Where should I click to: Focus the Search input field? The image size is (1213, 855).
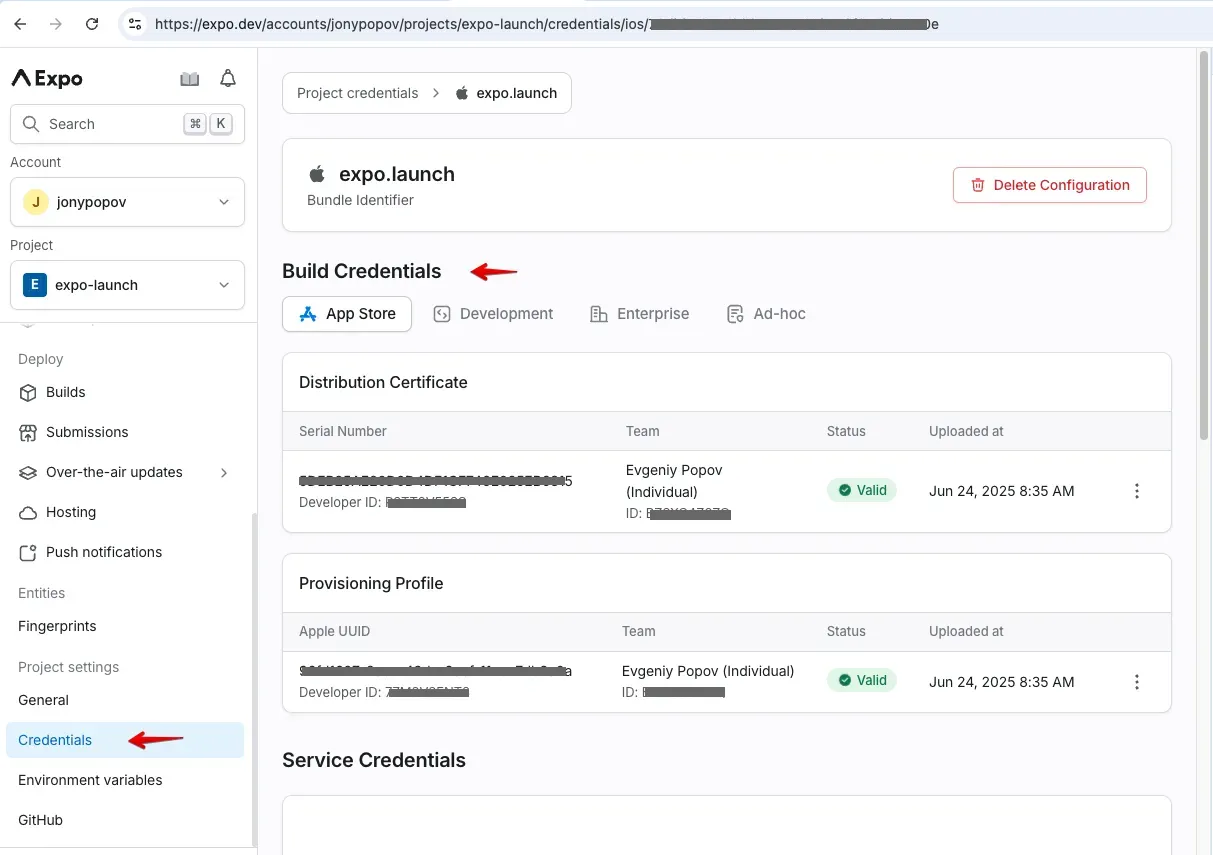point(127,124)
